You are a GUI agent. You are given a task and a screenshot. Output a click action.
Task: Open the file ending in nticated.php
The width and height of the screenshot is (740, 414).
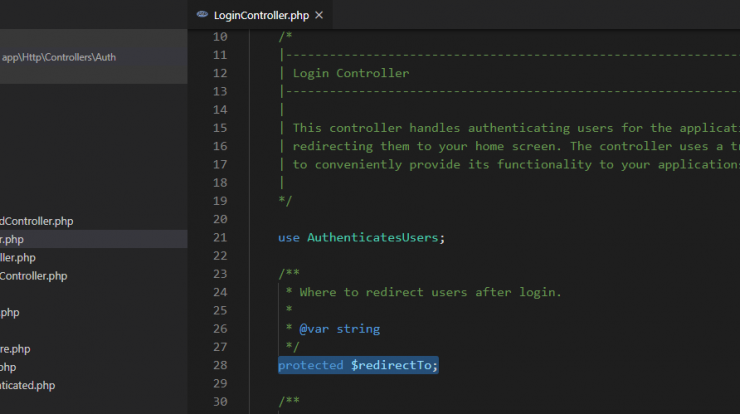[x=28, y=385]
